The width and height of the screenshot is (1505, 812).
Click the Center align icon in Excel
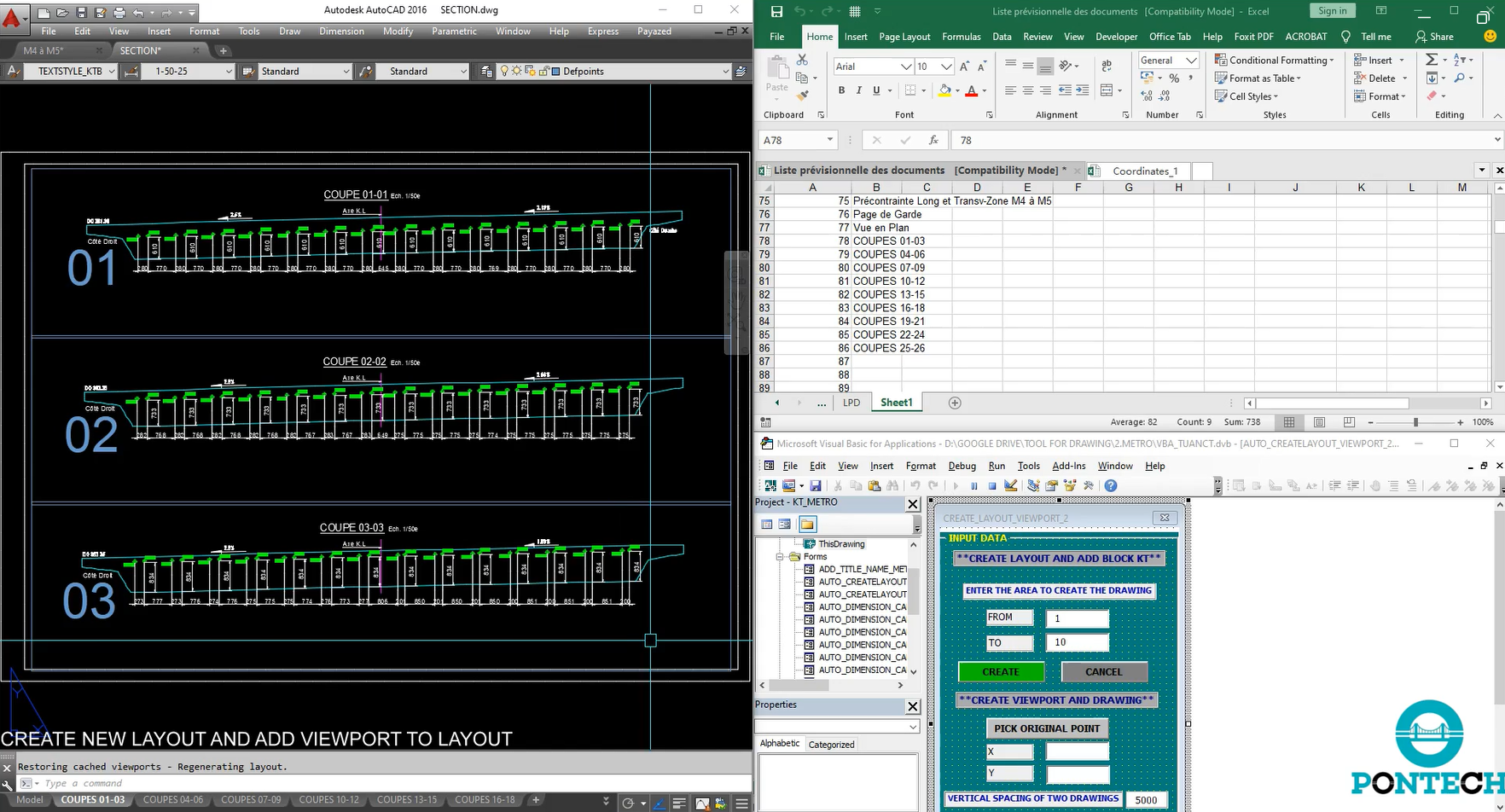(x=1028, y=90)
